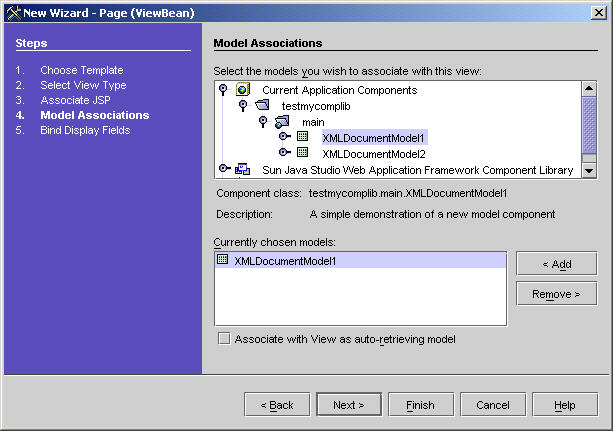613x431 pixels.
Task: Collapse the testmycomplib tree node
Action: tap(243, 106)
